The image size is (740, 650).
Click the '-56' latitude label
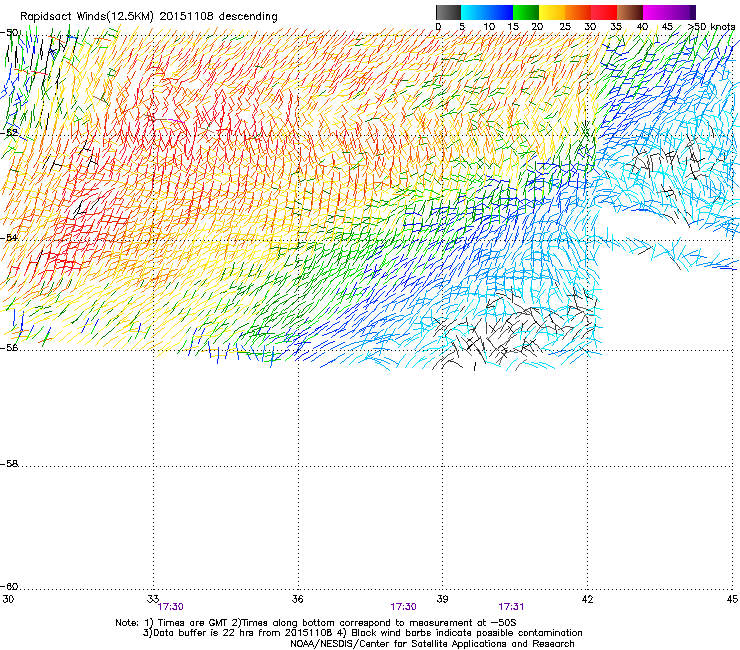9,347
